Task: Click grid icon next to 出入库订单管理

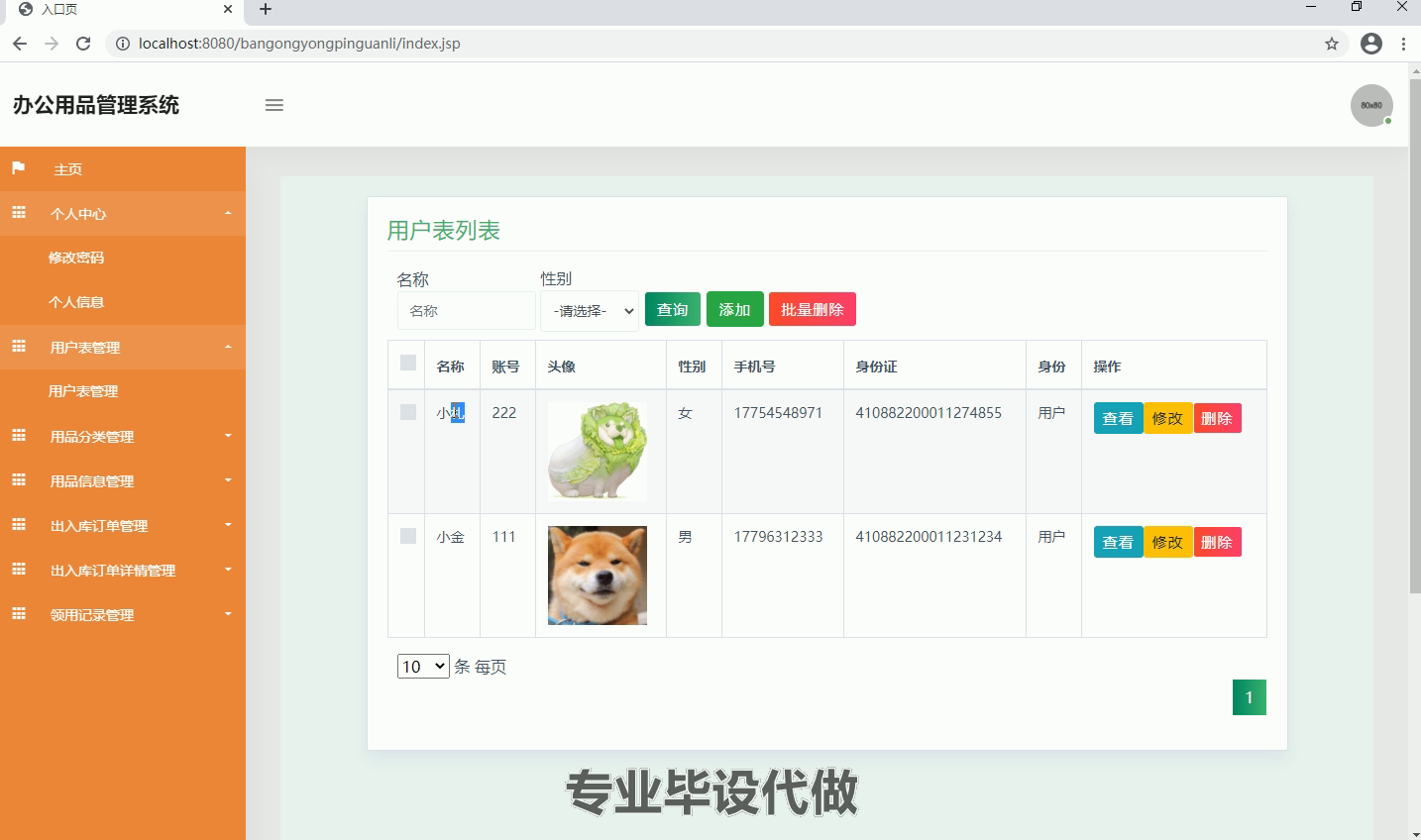Action: [18, 525]
